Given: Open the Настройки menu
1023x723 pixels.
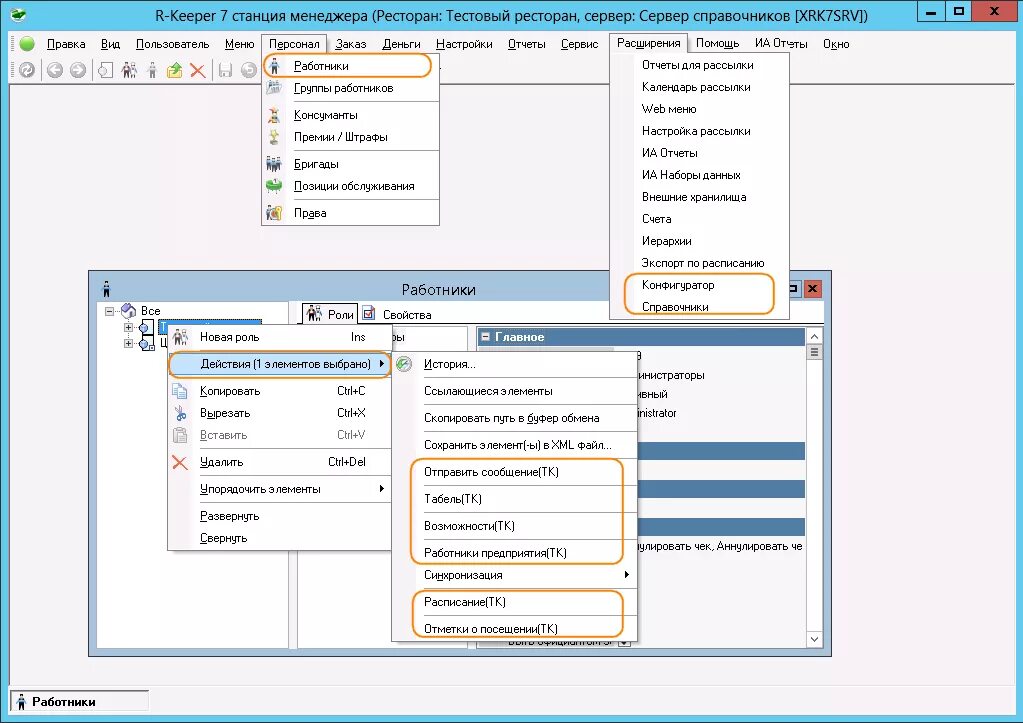Looking at the screenshot, I should [464, 44].
